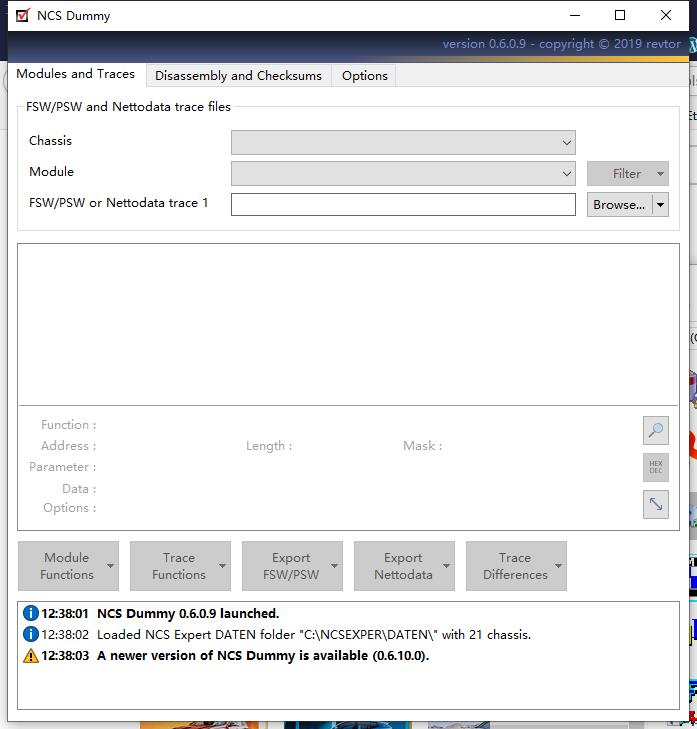
Task: Expand the Export FSW/PSW dropdown arrow
Action: pyautogui.click(x=335, y=566)
